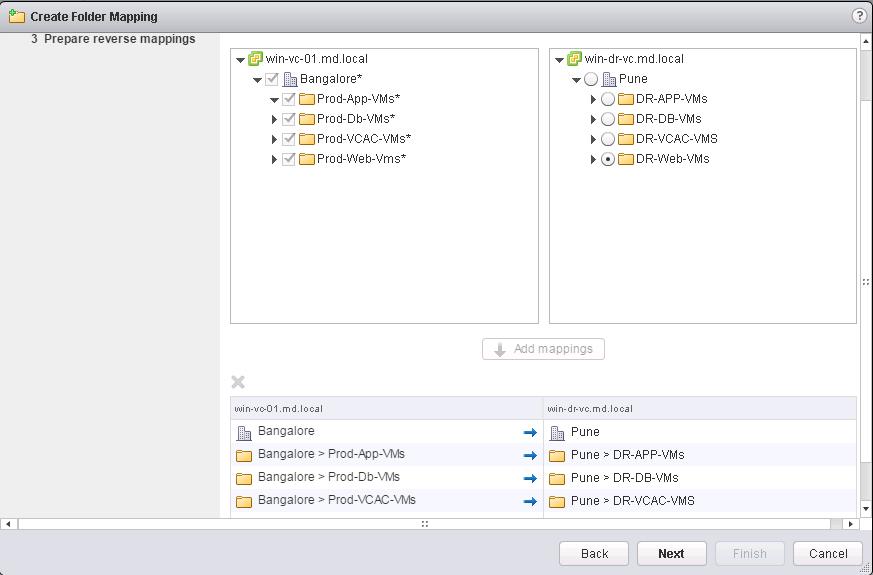
Task: Click folder icon of Bangalore > Prod-VCAC-VMs row
Action: 244,502
